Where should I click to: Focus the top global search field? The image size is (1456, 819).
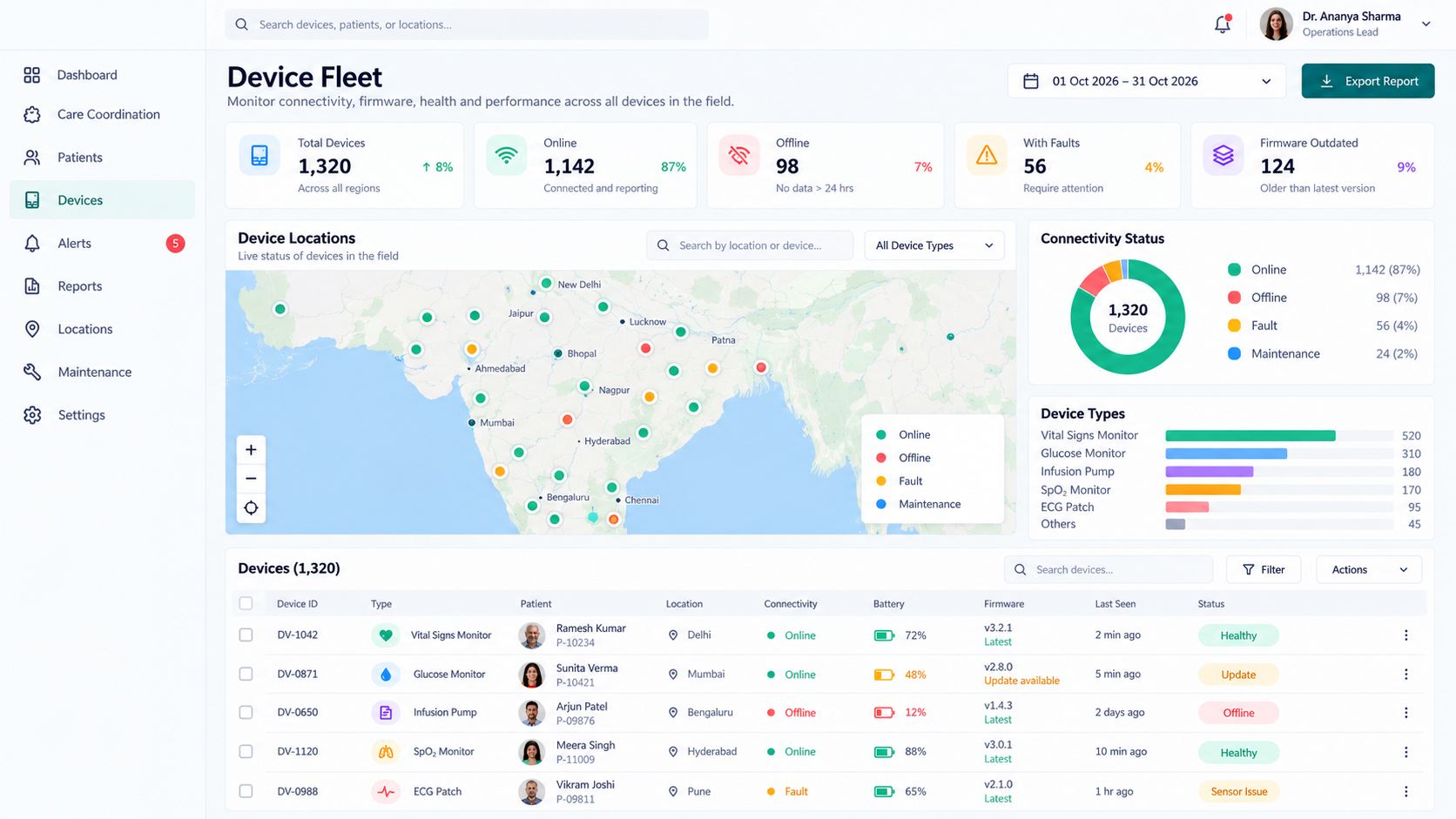[x=467, y=24]
